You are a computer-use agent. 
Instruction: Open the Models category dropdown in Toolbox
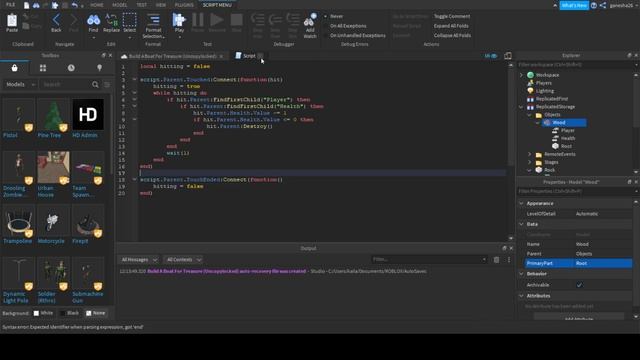20,84
